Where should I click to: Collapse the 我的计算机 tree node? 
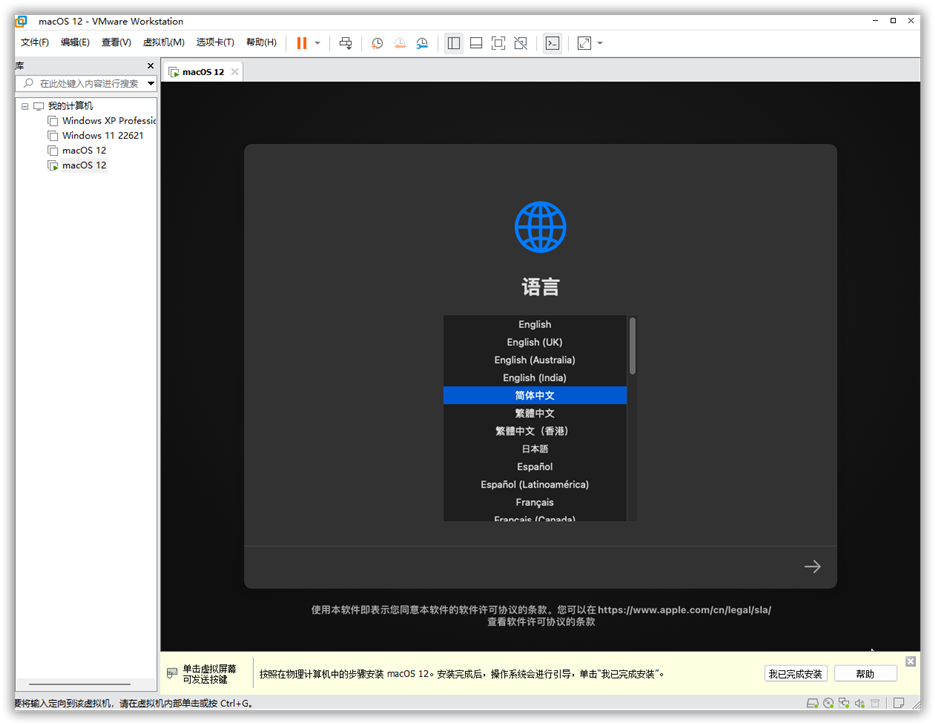click(x=25, y=106)
